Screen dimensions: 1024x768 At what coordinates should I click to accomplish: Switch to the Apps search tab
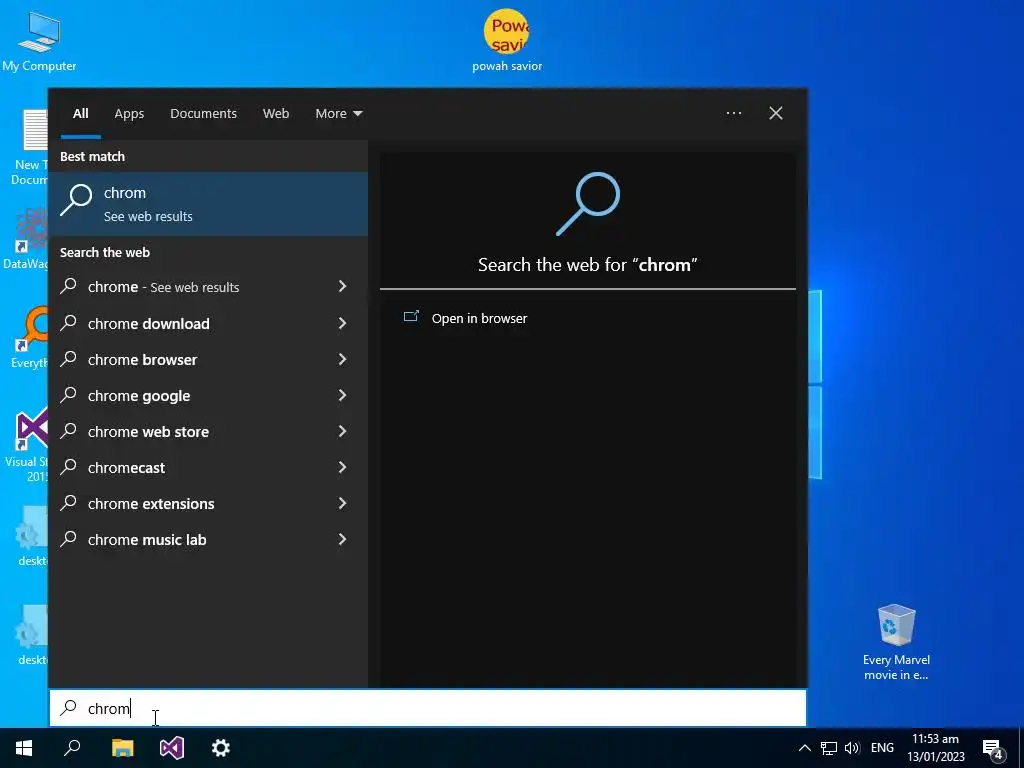(129, 114)
